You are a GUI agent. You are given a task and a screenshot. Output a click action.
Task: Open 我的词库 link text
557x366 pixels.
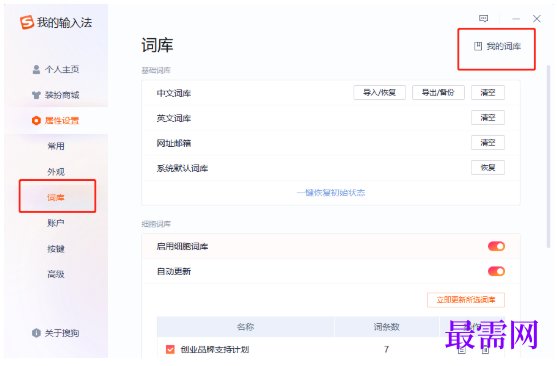pyautogui.click(x=504, y=46)
